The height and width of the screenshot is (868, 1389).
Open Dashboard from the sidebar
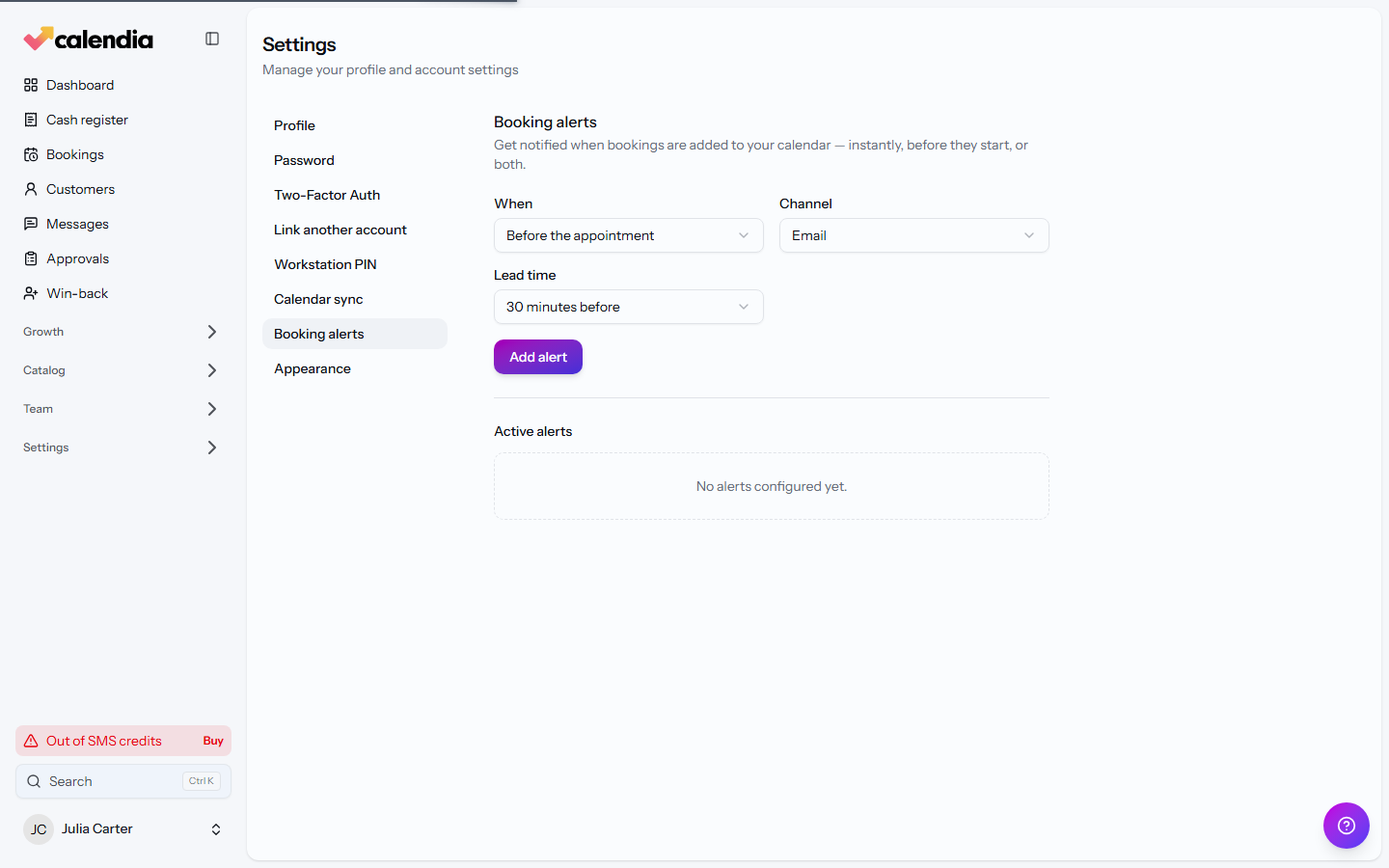123,85
